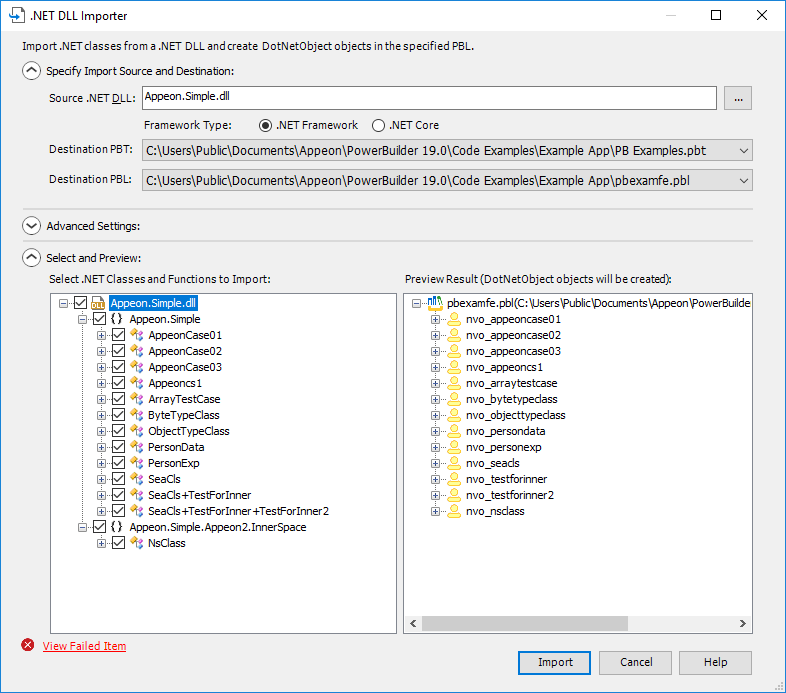Click the object icon for nvo_appeoncs1
Screen dimensions: 786x693
coord(454,367)
